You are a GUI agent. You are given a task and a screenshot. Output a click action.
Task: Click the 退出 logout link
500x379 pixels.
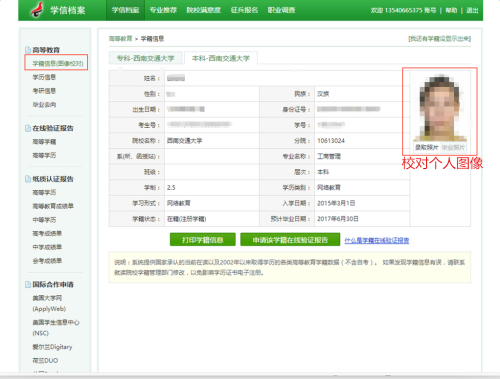coord(472,10)
